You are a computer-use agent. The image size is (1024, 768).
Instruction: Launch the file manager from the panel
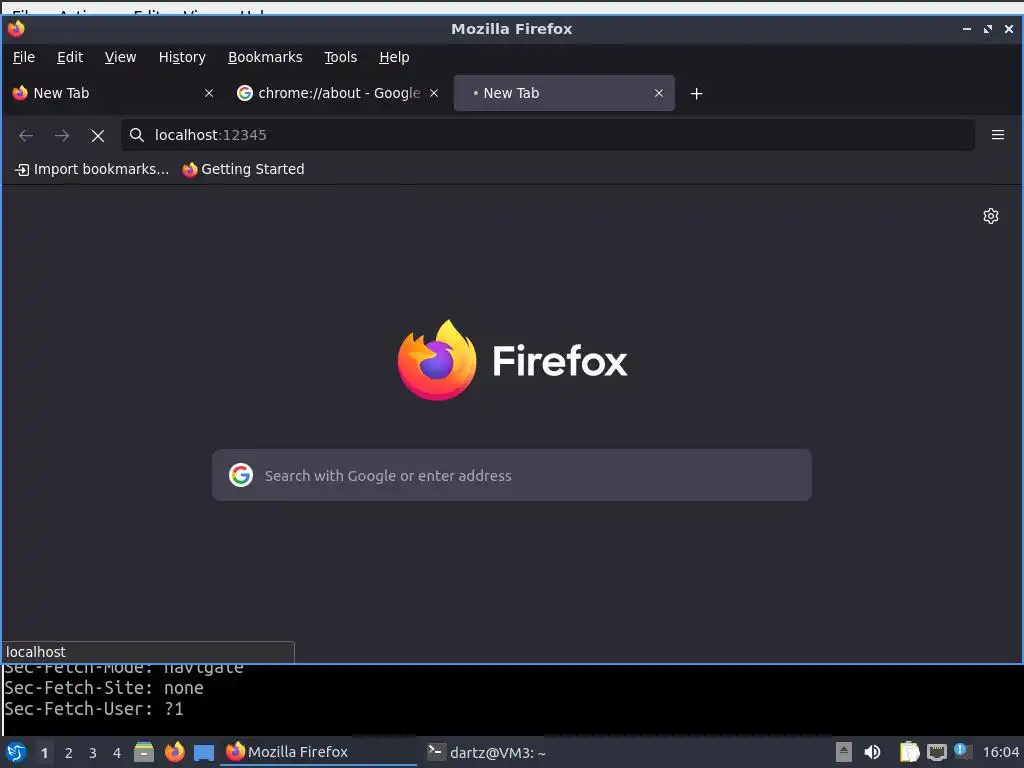(x=144, y=752)
